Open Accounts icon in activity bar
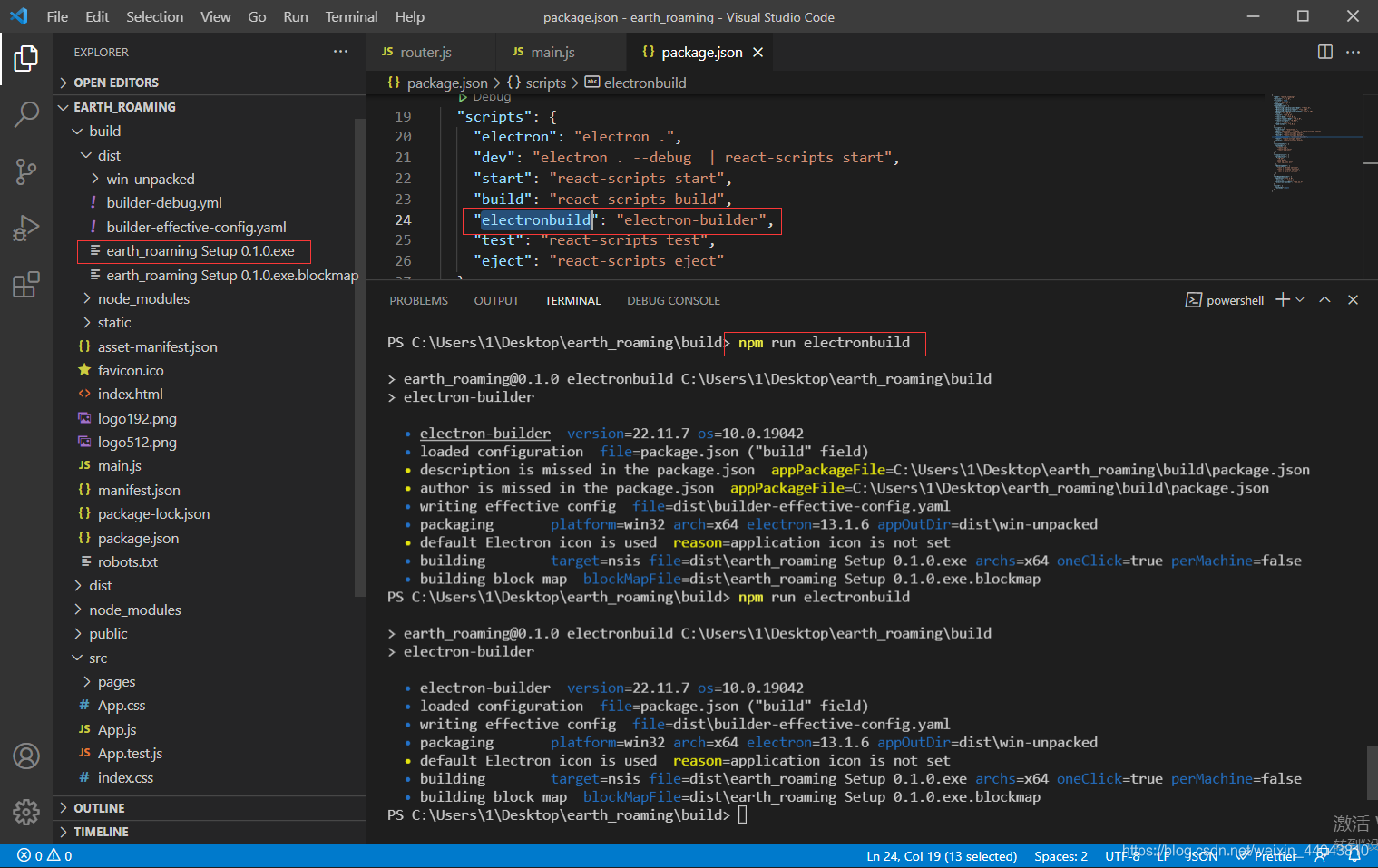Viewport: 1378px width, 868px height. pos(26,756)
